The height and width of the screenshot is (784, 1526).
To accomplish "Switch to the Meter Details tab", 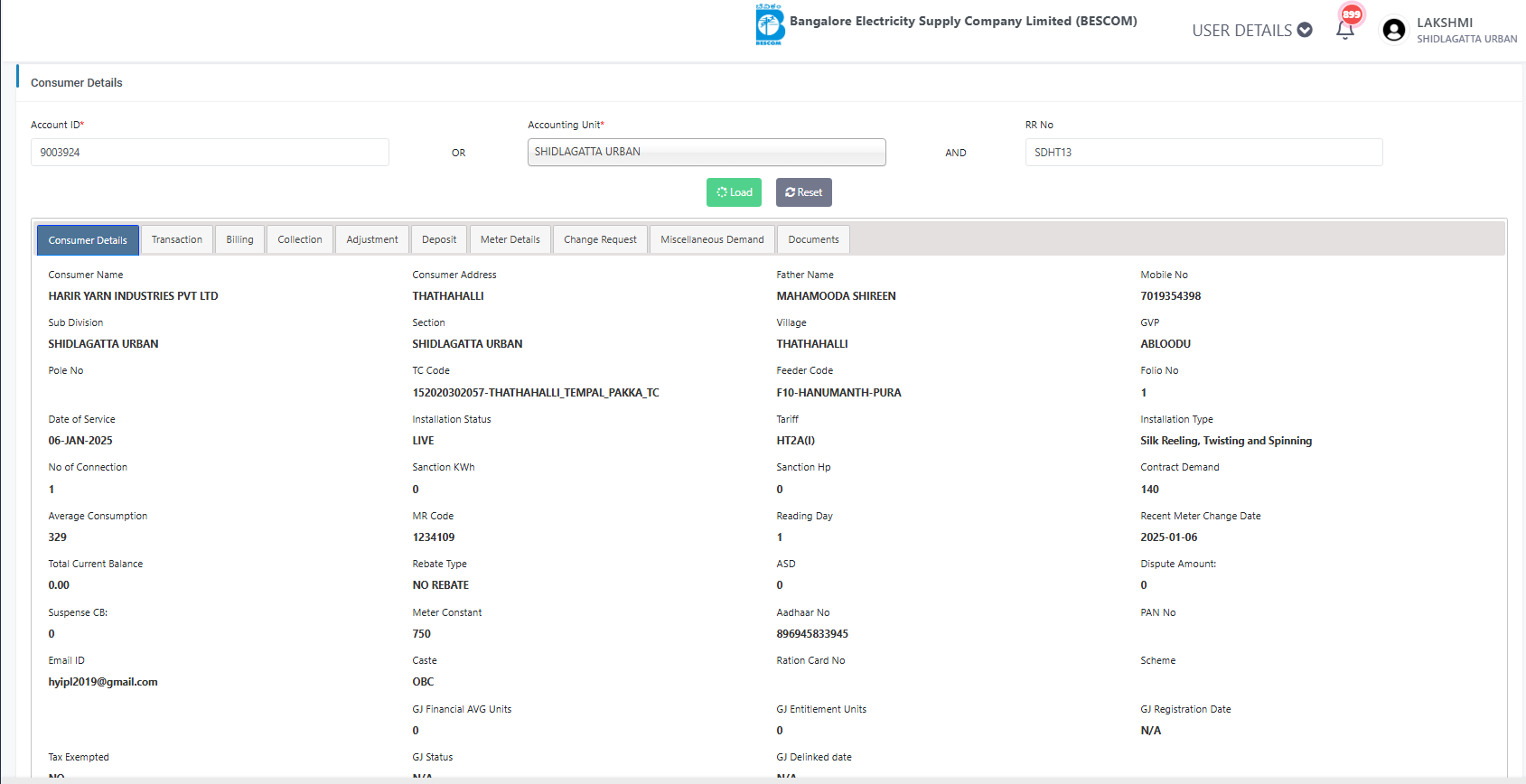I will point(510,239).
